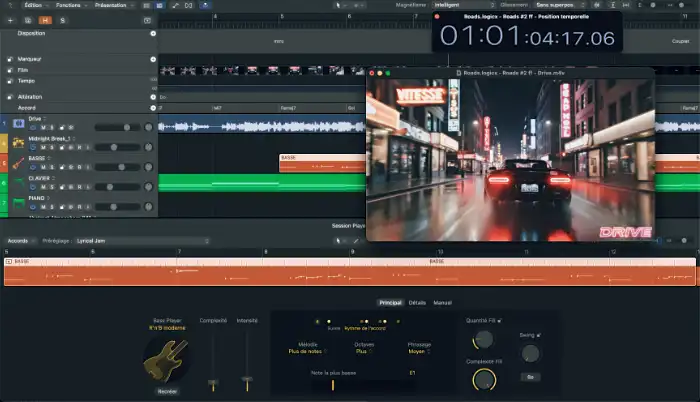Click the automation curve icon
Image resolution: width=700 pixels, height=402 pixels.
(x=175, y=5)
